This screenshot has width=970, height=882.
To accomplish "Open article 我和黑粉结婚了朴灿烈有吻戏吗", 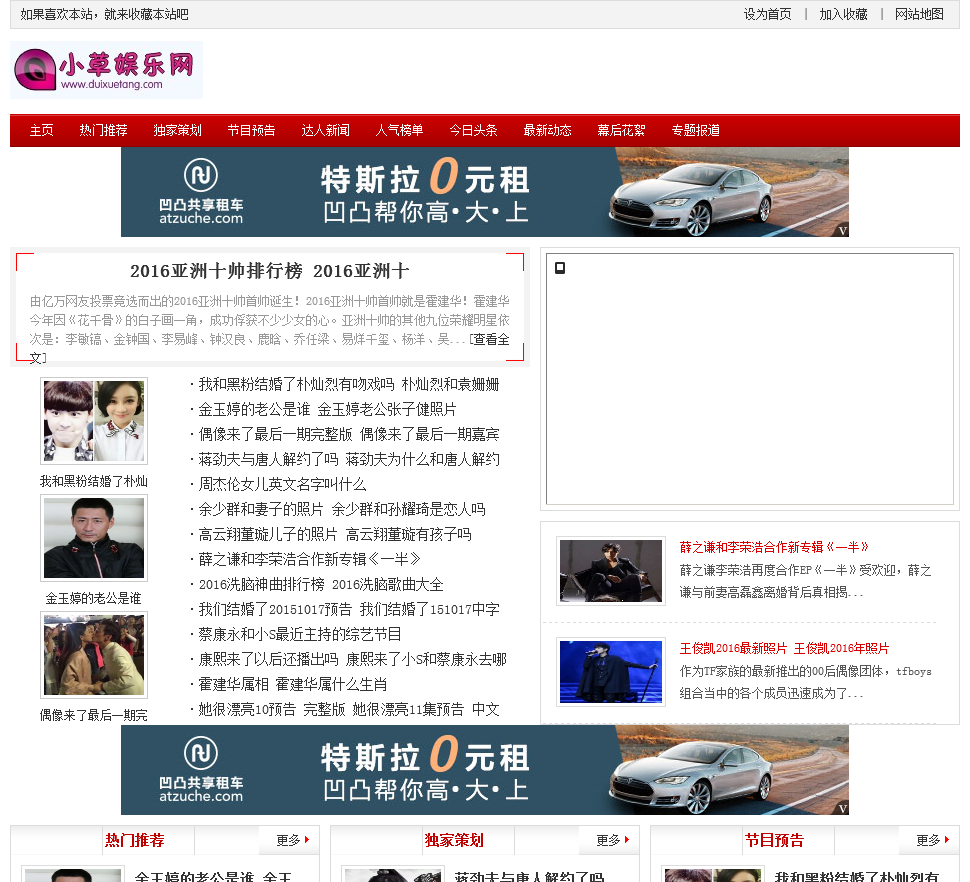I will (x=349, y=384).
